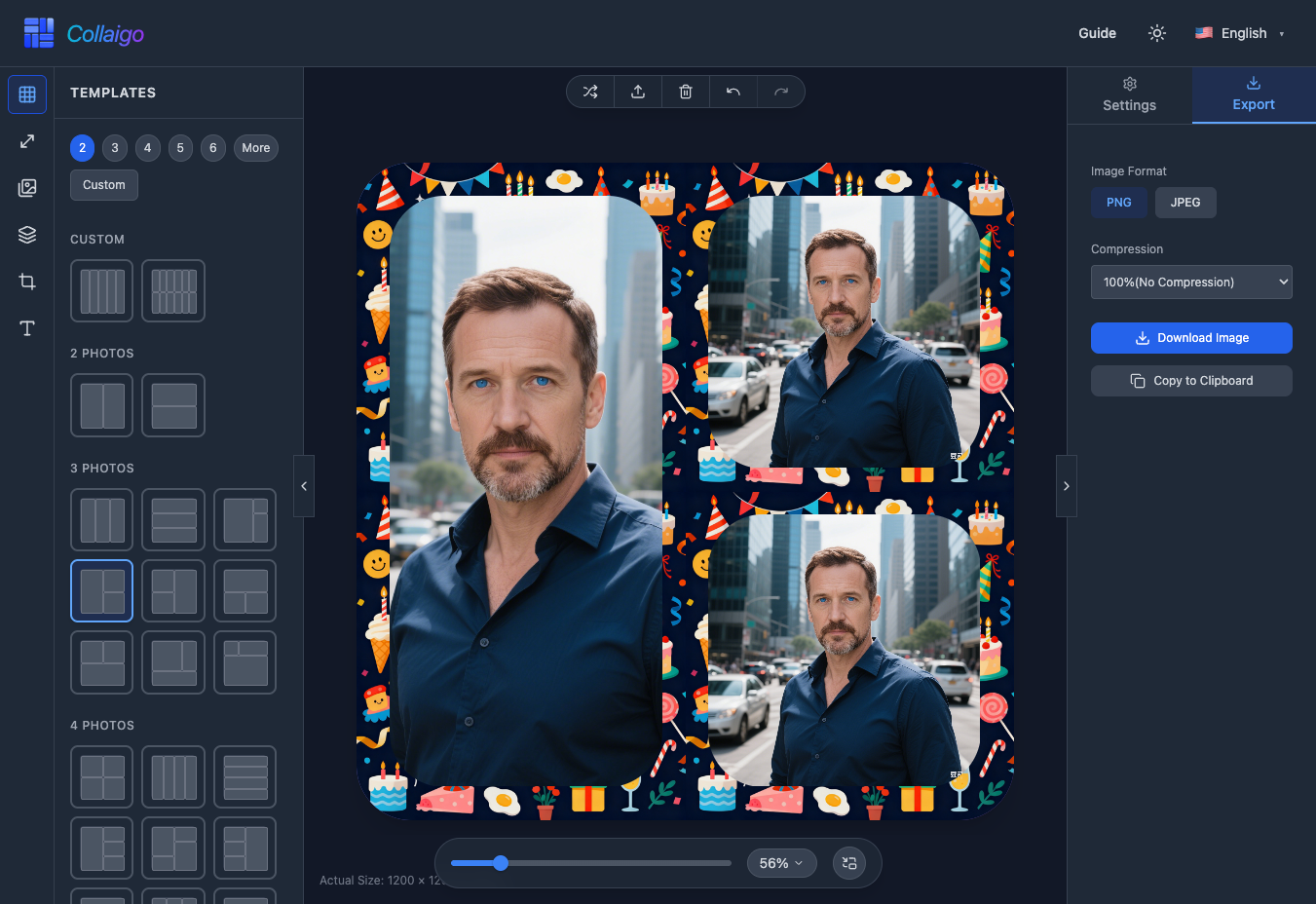The height and width of the screenshot is (904, 1316).
Task: Select the 2 photos count filter
Action: point(83,148)
